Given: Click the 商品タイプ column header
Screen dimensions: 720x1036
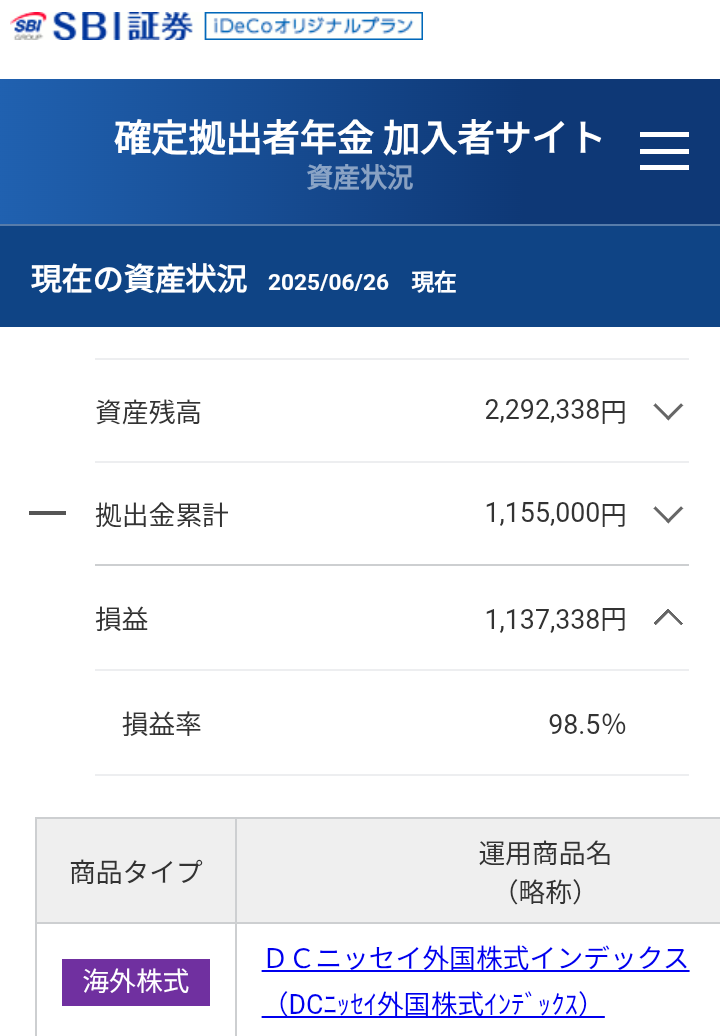Looking at the screenshot, I should click(x=136, y=871).
